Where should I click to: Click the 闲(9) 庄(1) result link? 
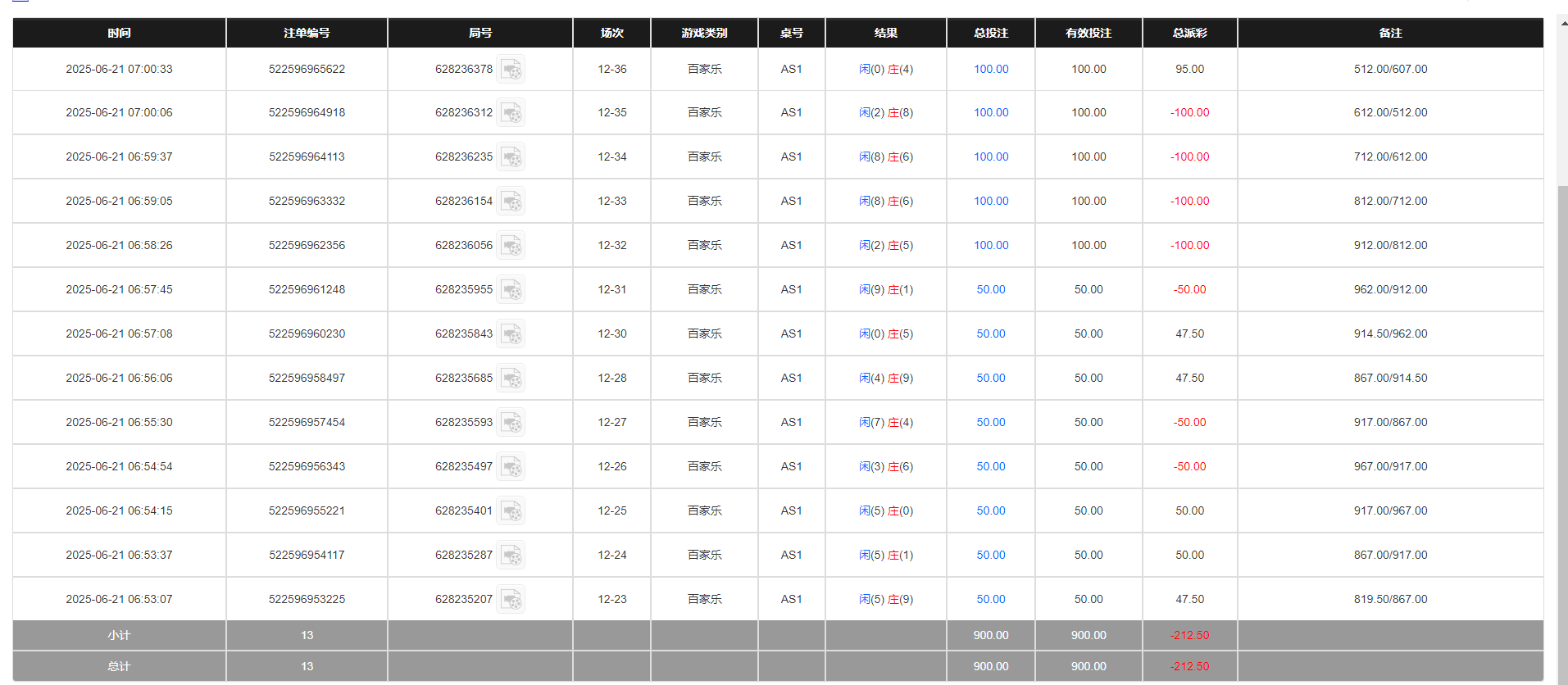coord(885,290)
